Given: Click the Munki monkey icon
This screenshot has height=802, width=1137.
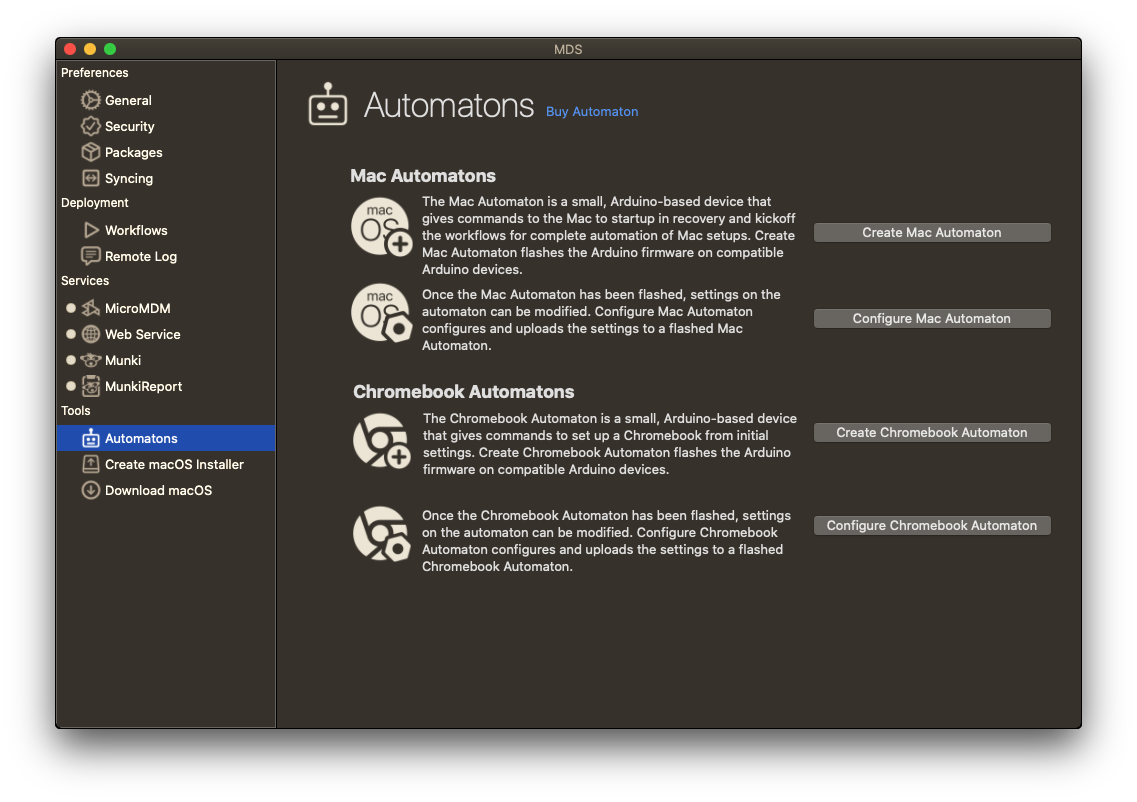Looking at the screenshot, I should pyautogui.click(x=91, y=360).
